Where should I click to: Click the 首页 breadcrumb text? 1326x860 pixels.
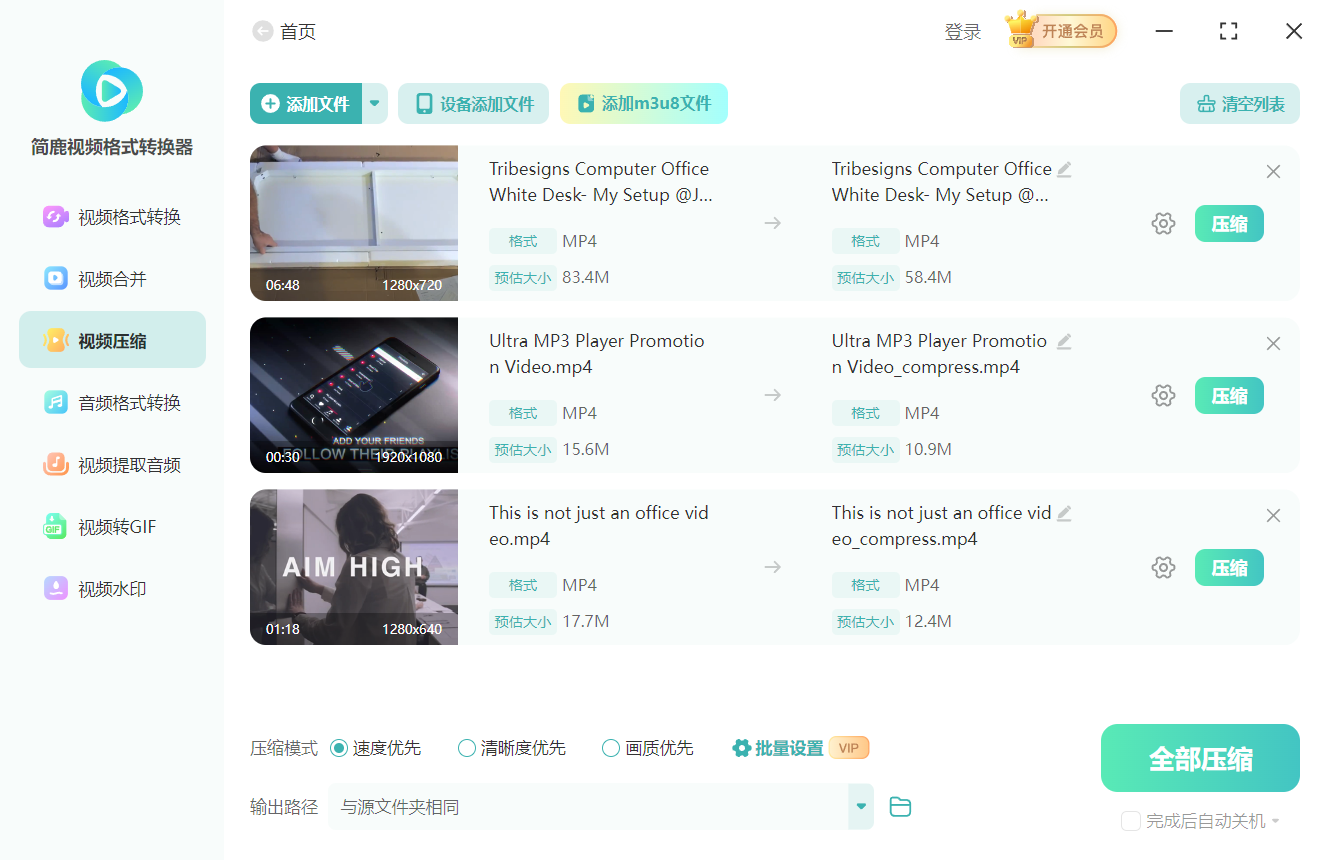click(298, 32)
